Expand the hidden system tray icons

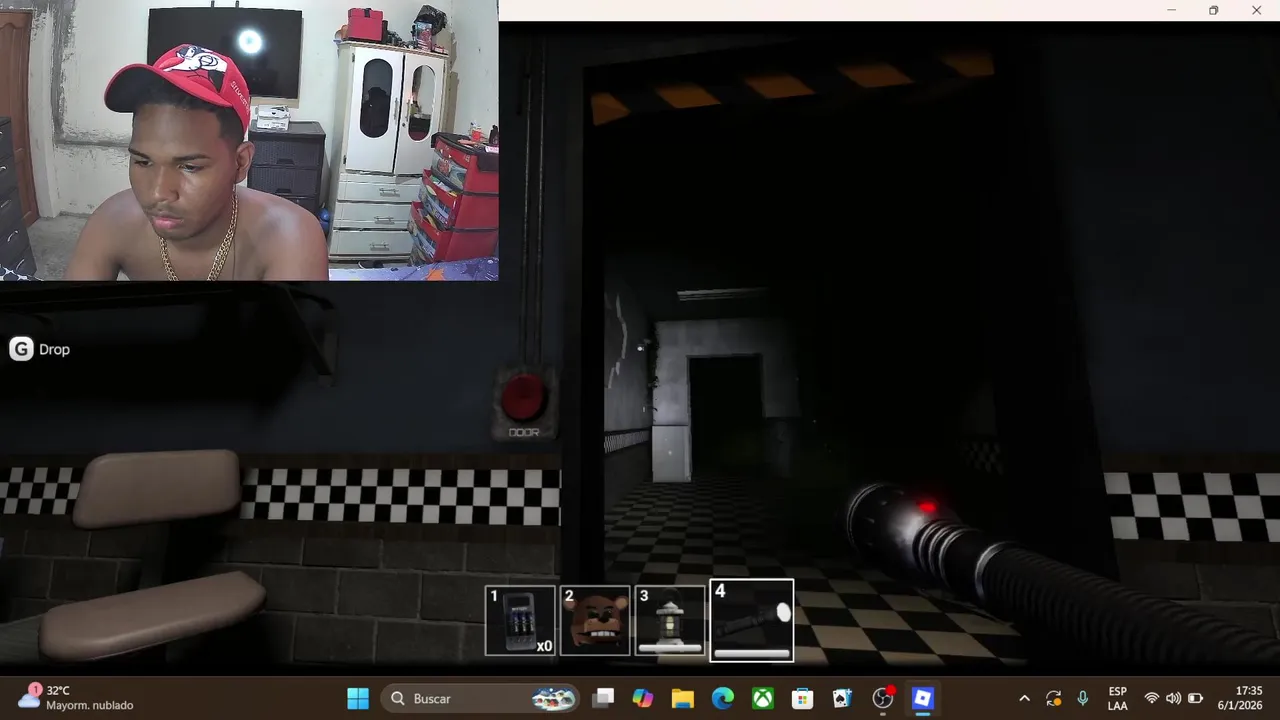[x=1024, y=698]
